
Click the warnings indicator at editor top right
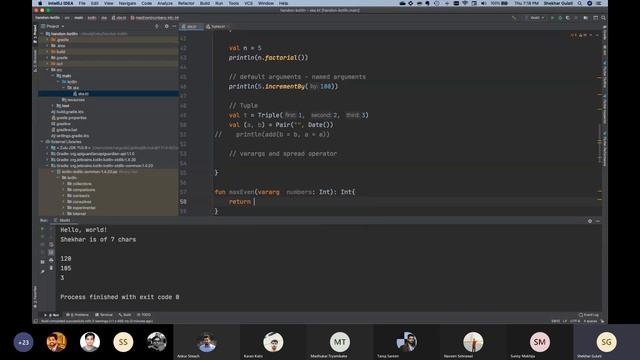579,35
